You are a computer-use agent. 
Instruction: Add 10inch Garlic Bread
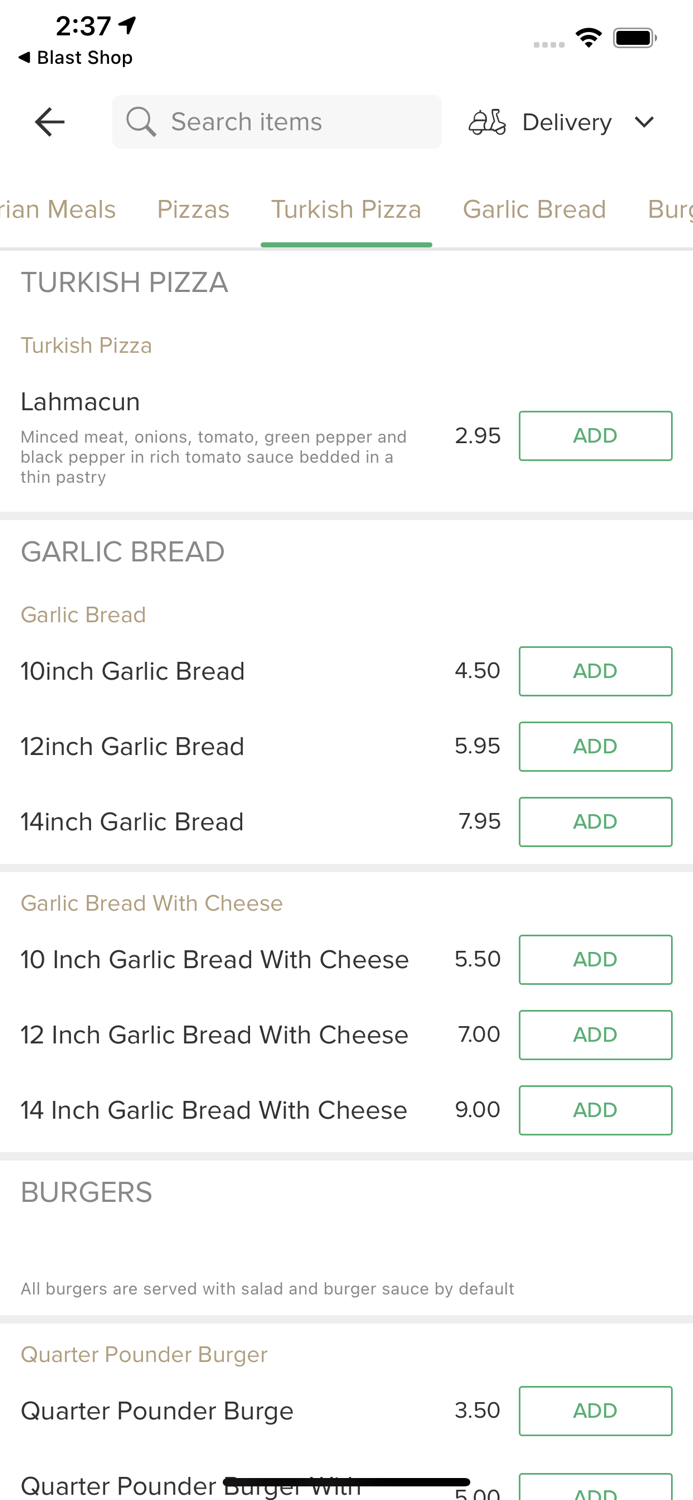[x=595, y=671]
